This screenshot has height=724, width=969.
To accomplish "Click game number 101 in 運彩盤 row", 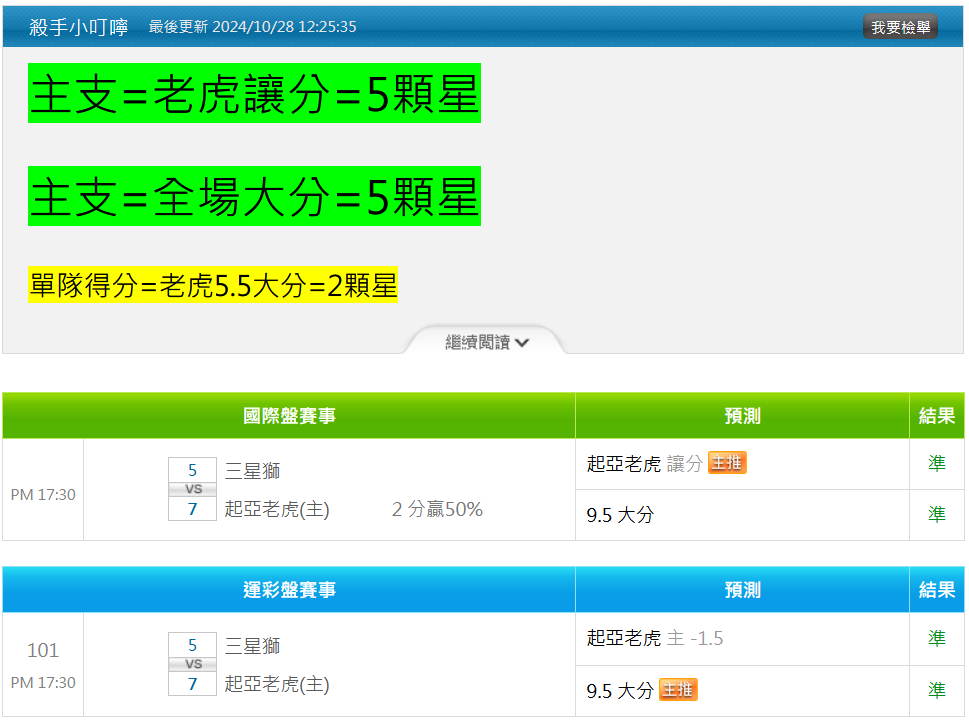I will [x=43, y=650].
